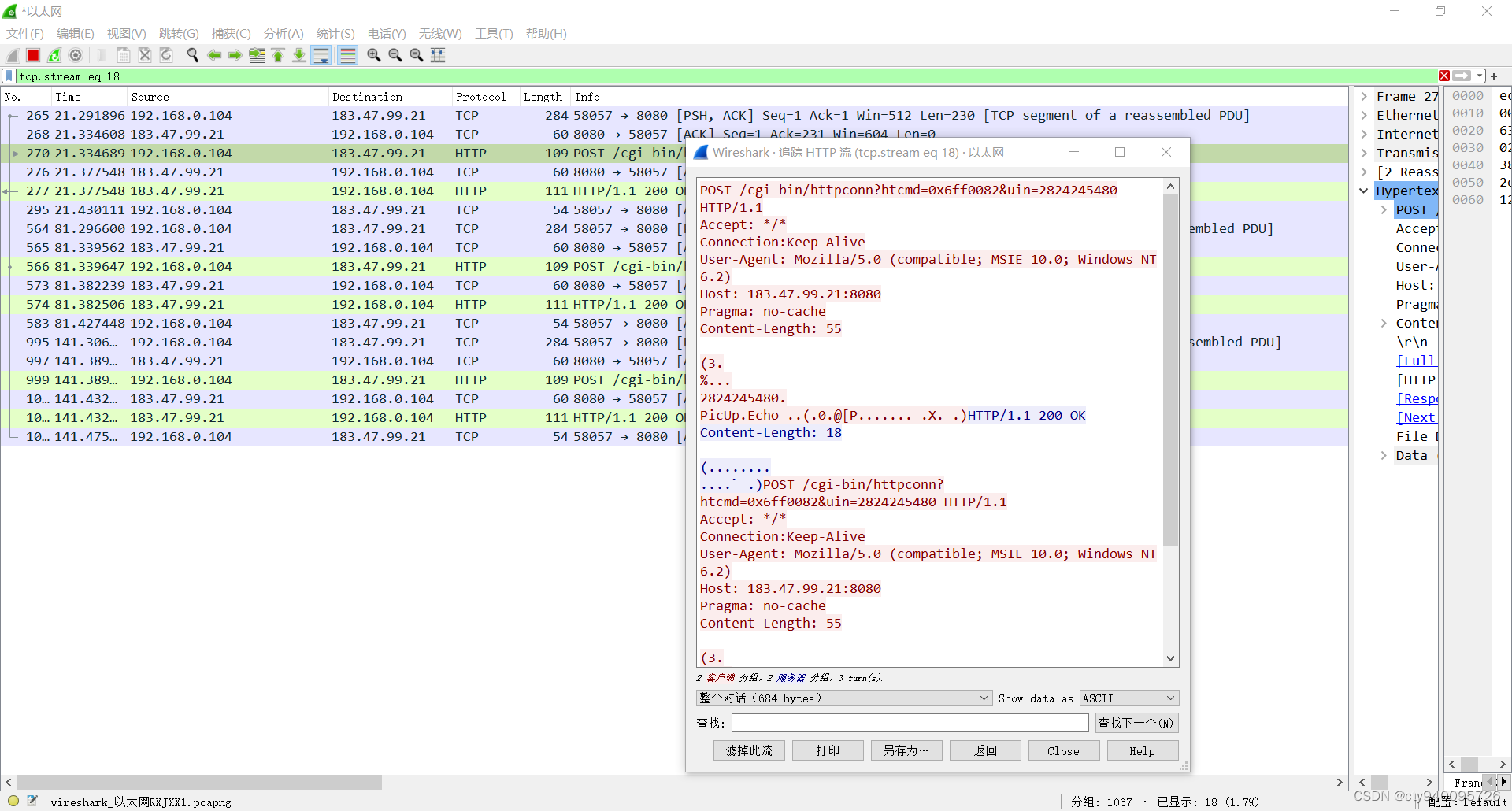Open the 分析(A) menu
Screen dimensions: 1512x811
283,34
